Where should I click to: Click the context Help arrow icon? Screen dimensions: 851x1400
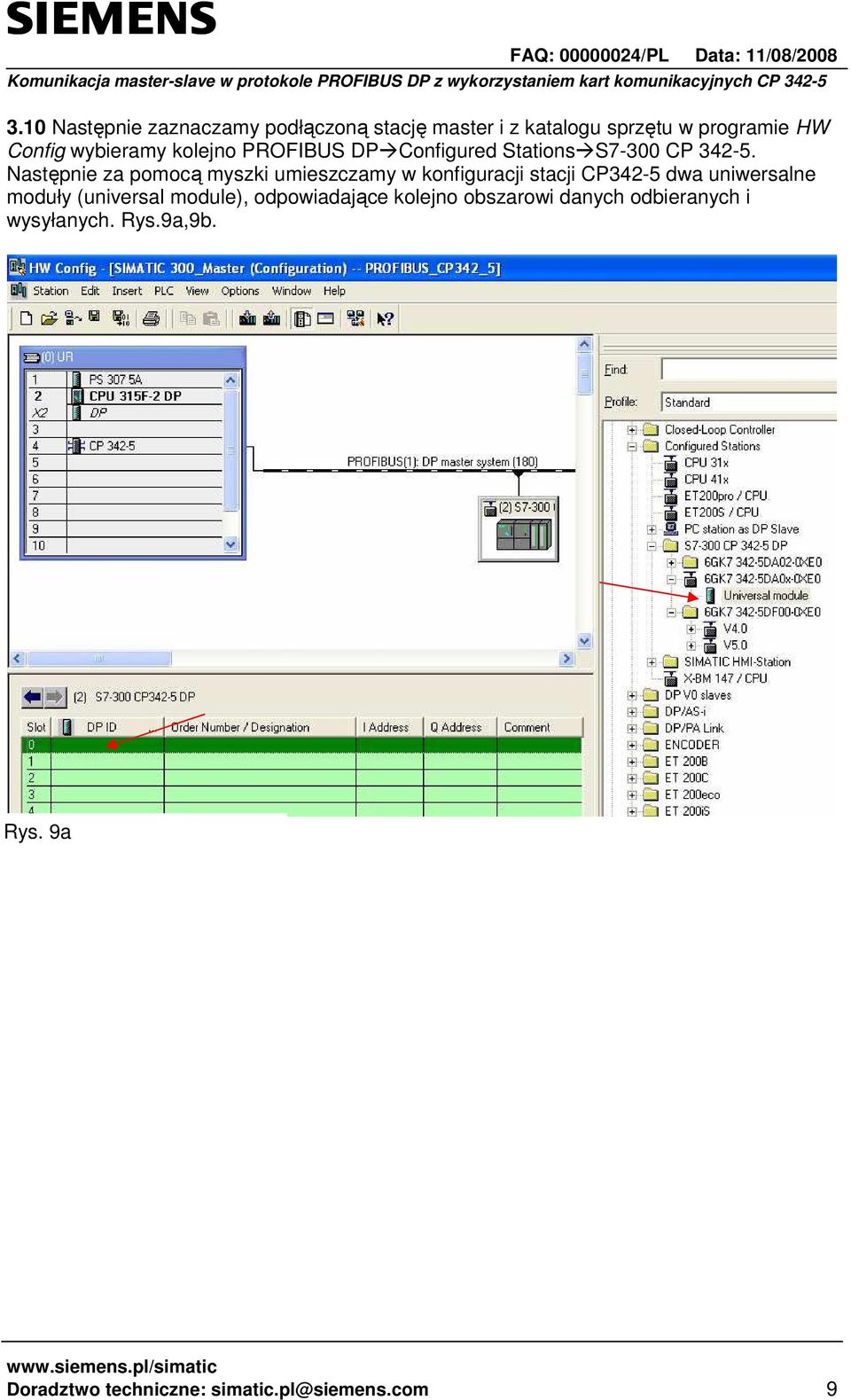coord(386,317)
